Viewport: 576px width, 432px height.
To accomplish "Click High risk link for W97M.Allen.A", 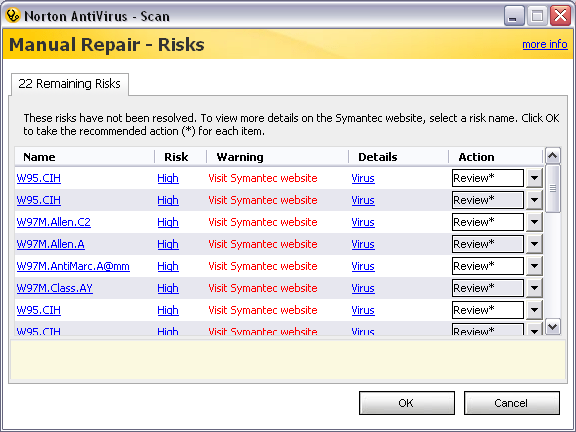I will [168, 244].
